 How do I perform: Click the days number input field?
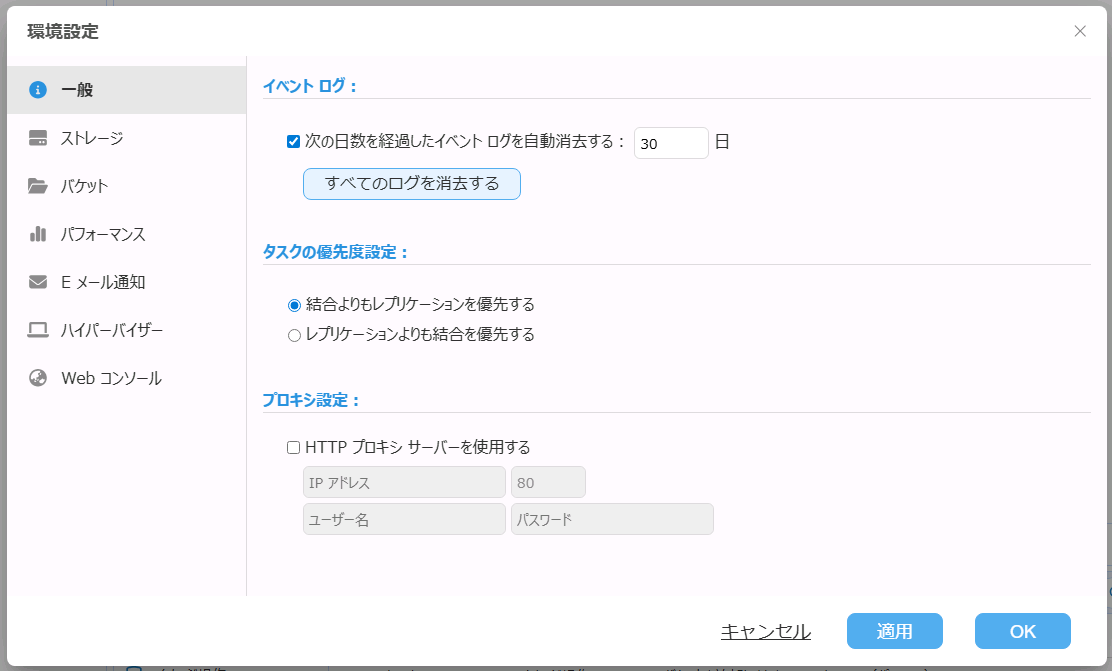[x=670, y=143]
